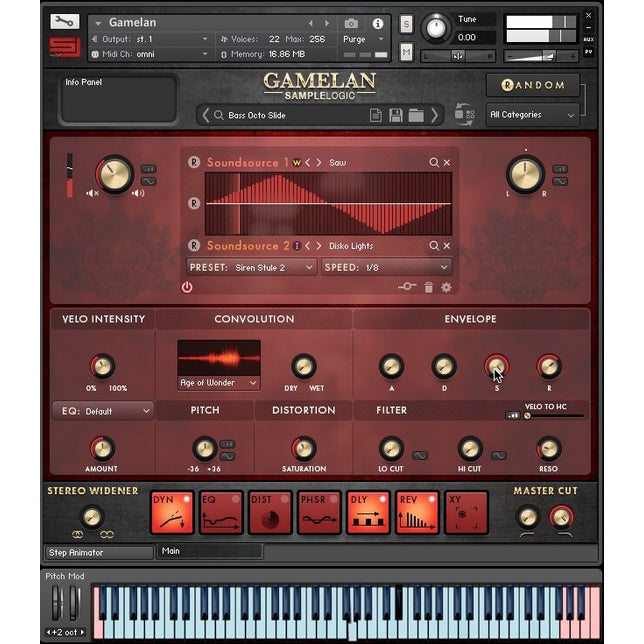Screen dimensions: 644x644
Task: Open the Age of Wonder convolution dropdown
Action: (218, 383)
